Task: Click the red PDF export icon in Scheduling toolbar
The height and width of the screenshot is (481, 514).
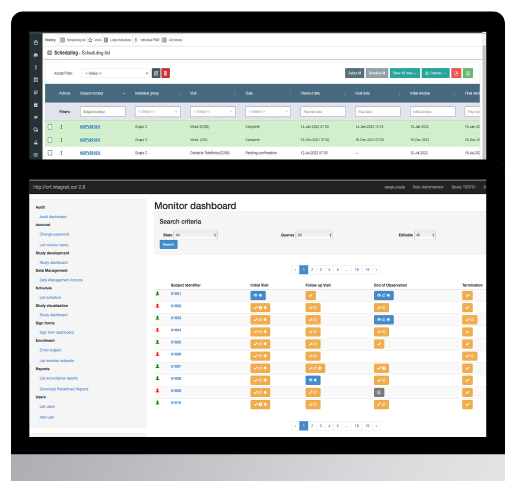Action: [x=456, y=73]
